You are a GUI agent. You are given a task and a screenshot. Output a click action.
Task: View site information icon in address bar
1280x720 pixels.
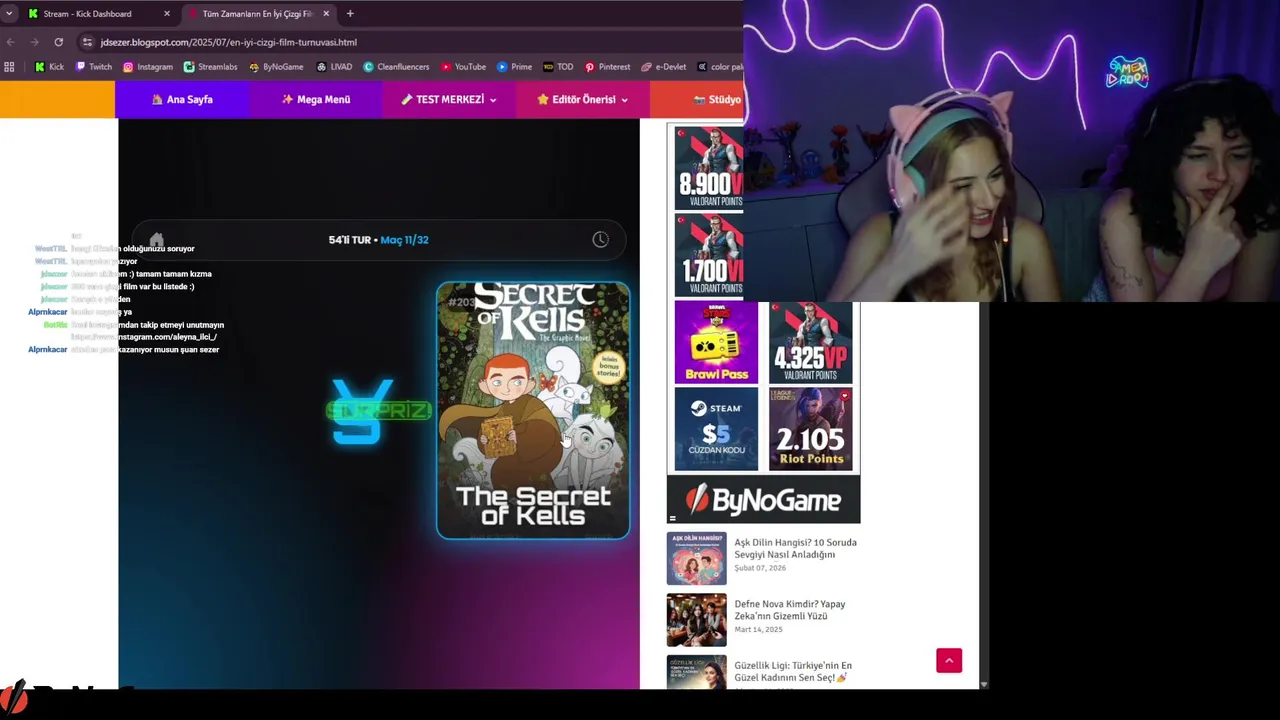point(88,42)
